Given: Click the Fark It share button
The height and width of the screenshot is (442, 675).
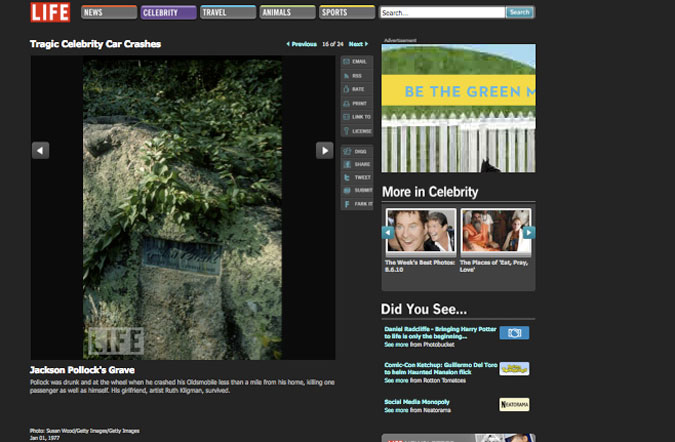Looking at the screenshot, I should pyautogui.click(x=357, y=203).
